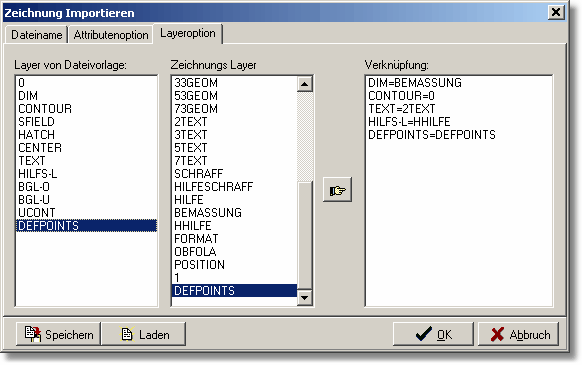Select BGL-U layer entry
This screenshot has width=582, height=365.
[x=86, y=200]
